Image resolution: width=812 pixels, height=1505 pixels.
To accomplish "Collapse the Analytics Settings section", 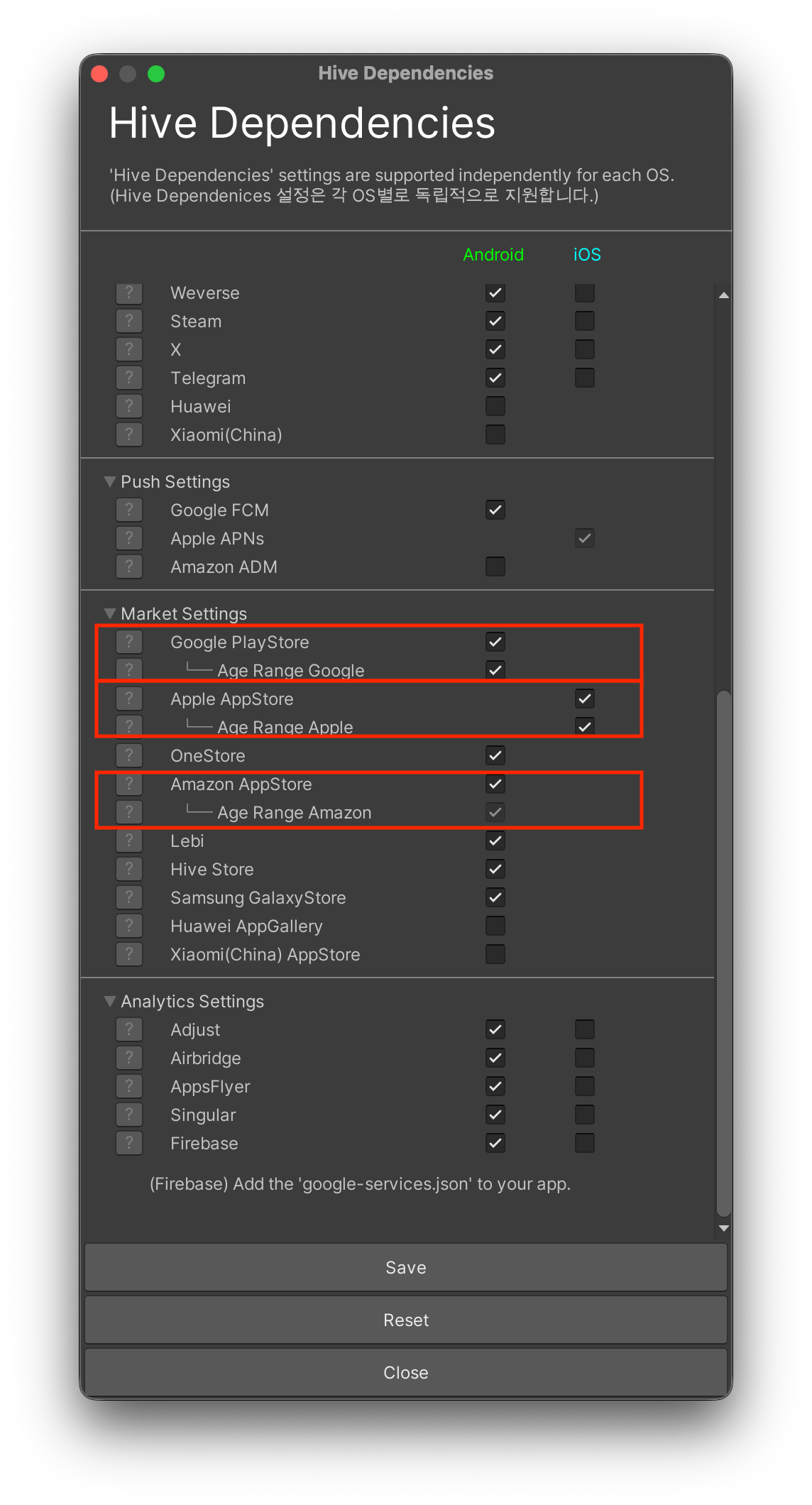I will point(110,1001).
